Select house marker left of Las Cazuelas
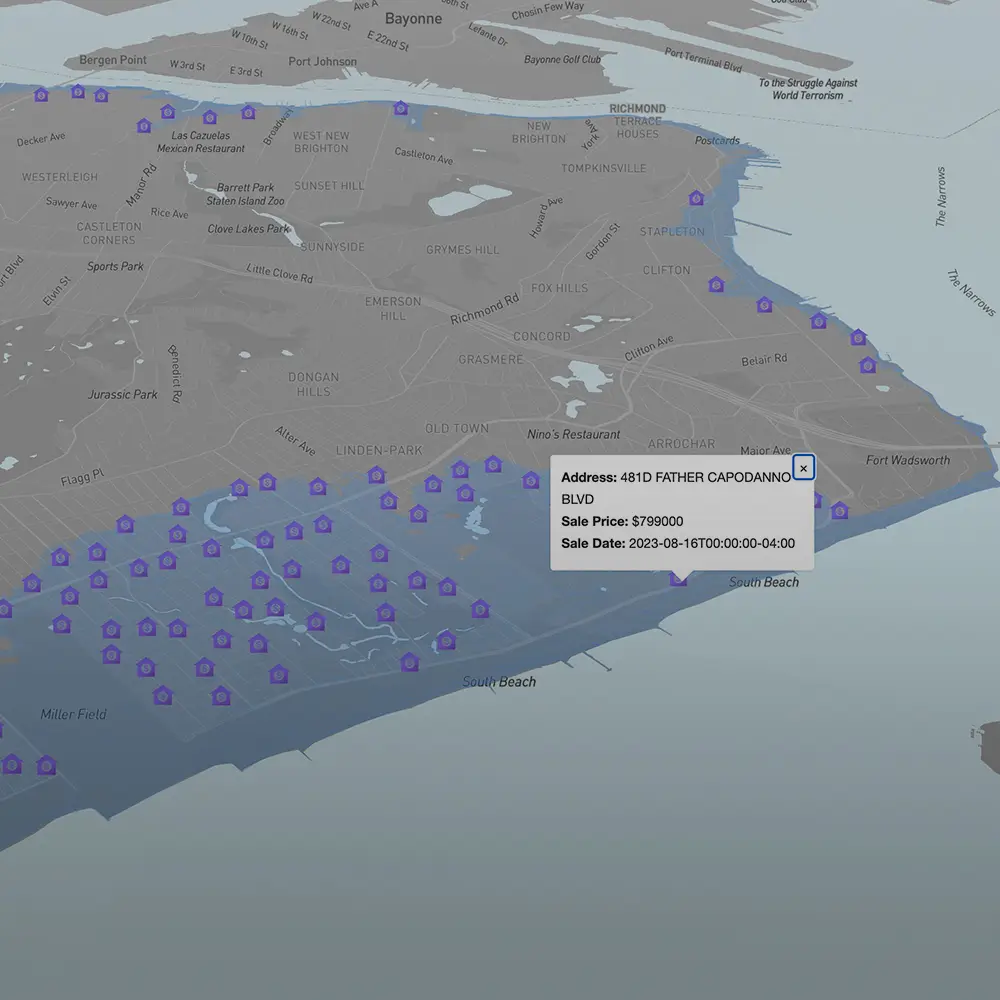1000x1000 pixels. (144, 127)
